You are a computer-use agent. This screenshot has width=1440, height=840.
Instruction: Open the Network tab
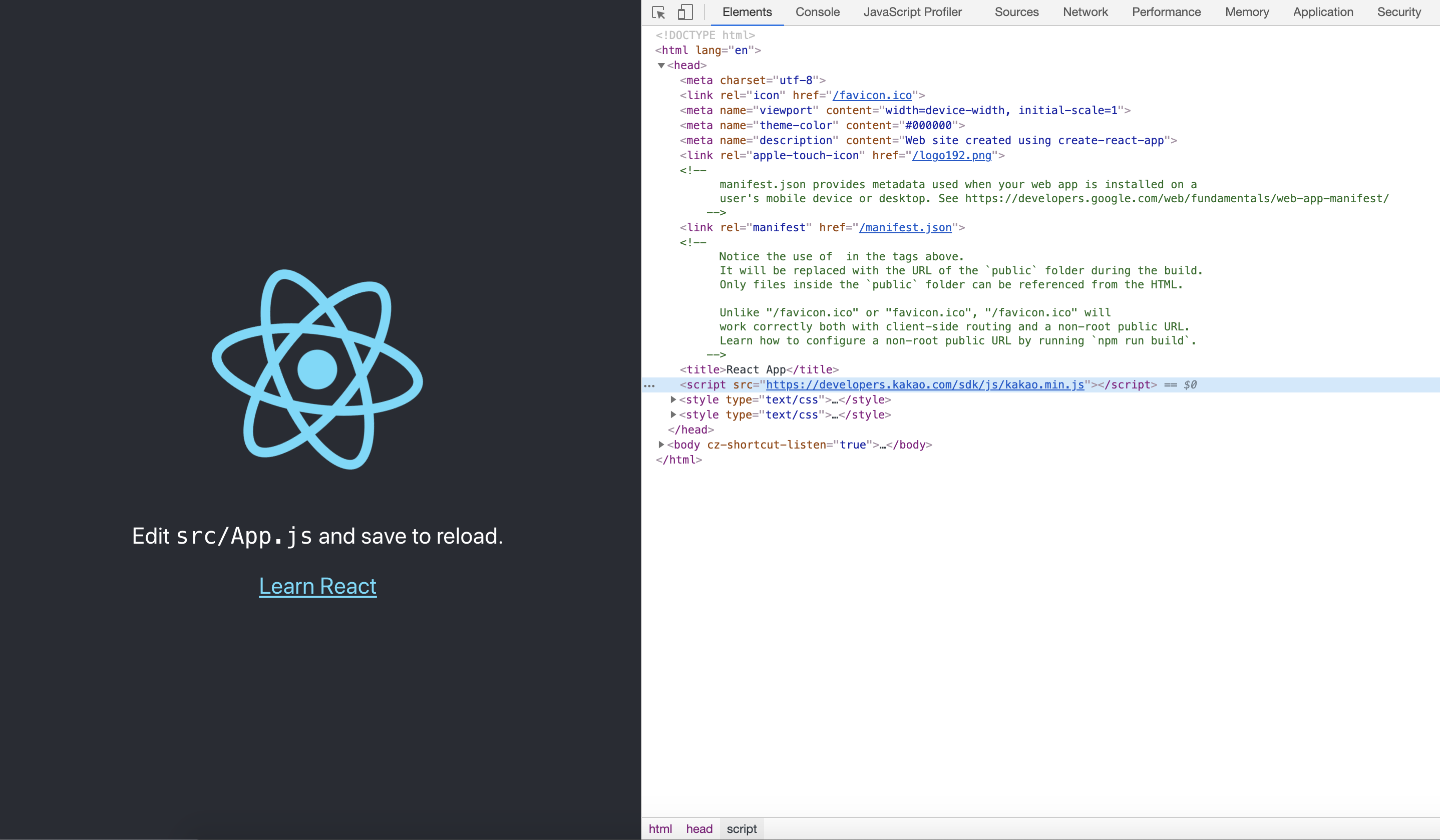(x=1085, y=12)
